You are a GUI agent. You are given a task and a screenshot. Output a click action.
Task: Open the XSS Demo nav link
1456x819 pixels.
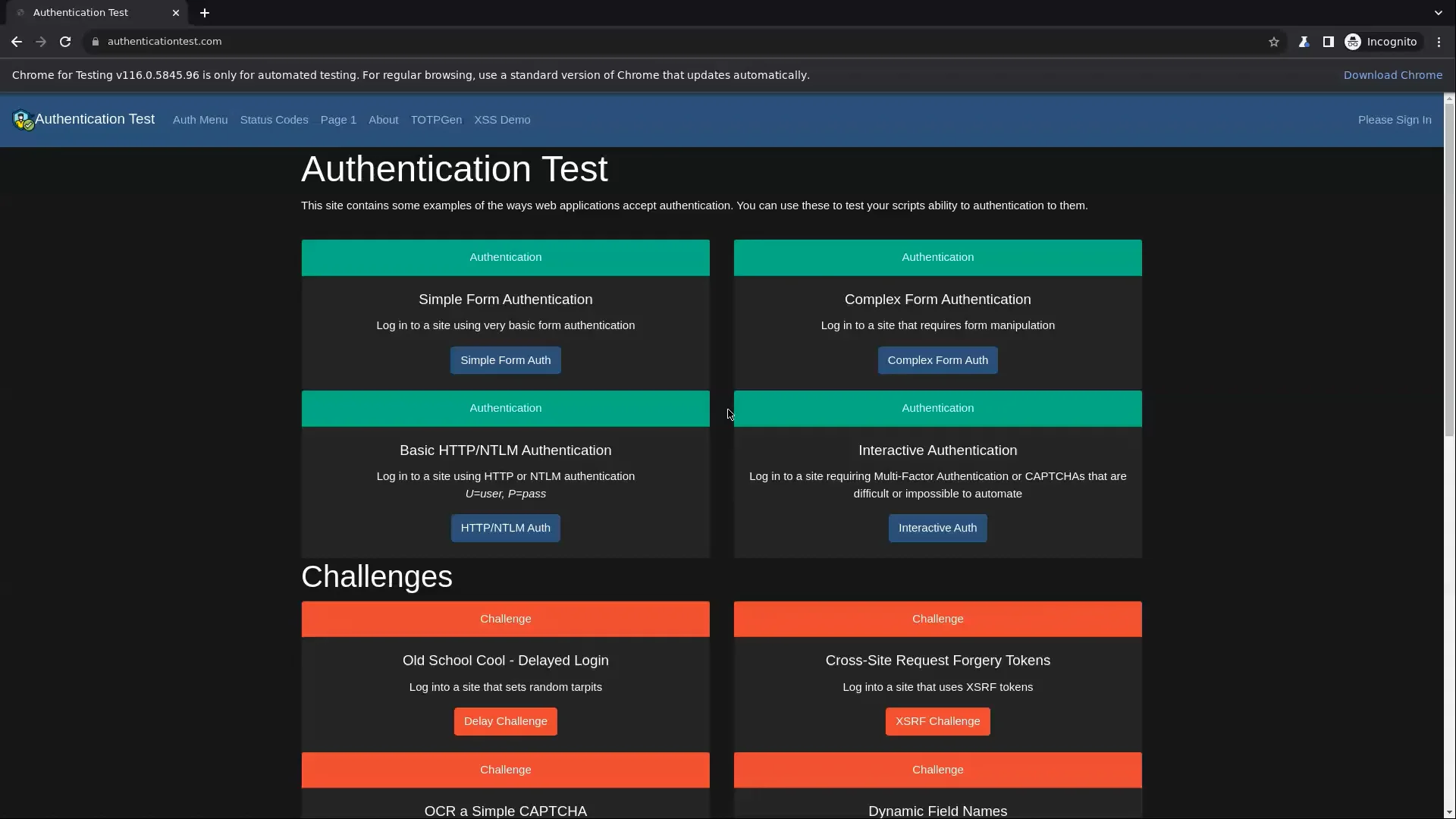pyautogui.click(x=502, y=120)
